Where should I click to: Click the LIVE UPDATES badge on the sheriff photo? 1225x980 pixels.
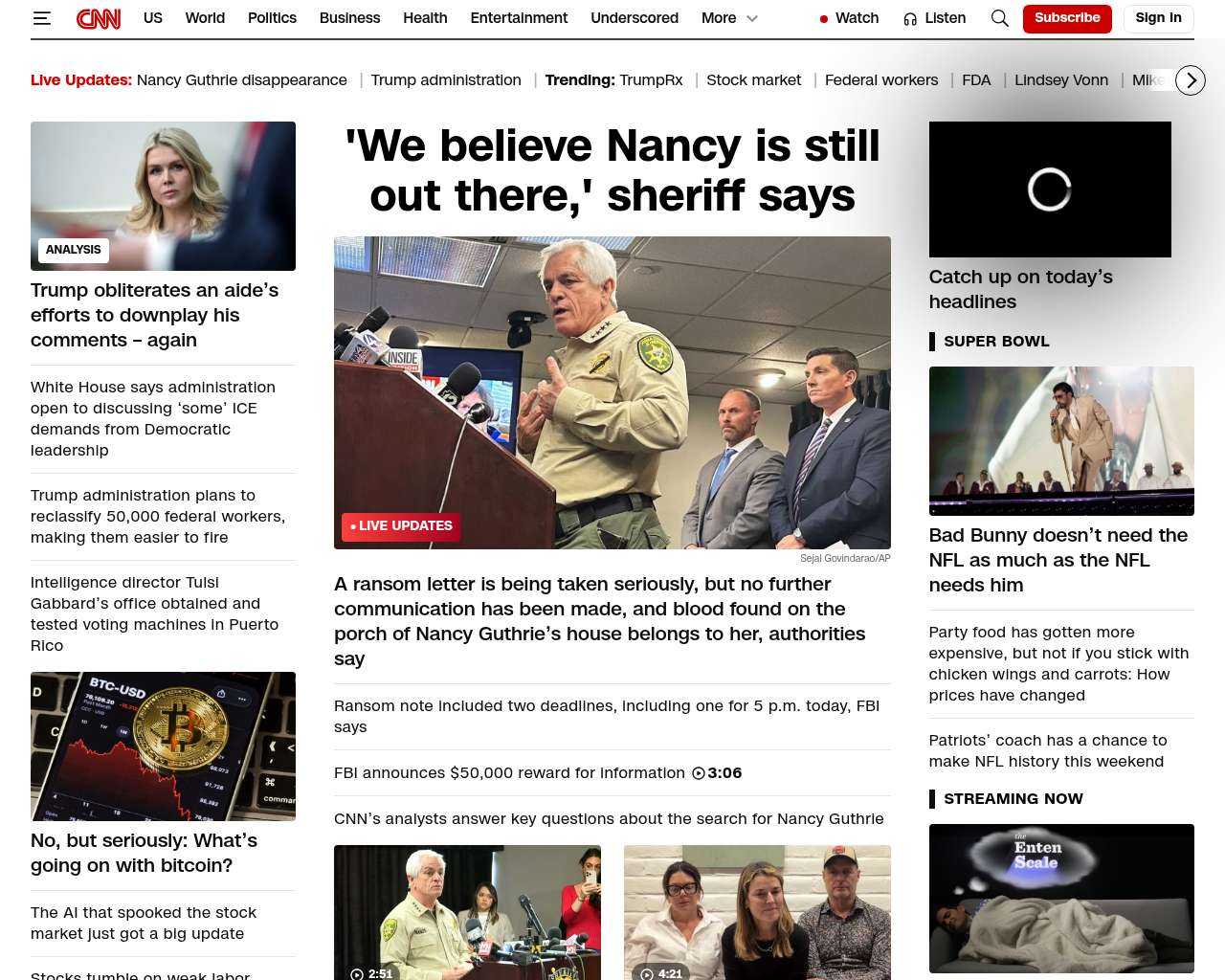401,526
